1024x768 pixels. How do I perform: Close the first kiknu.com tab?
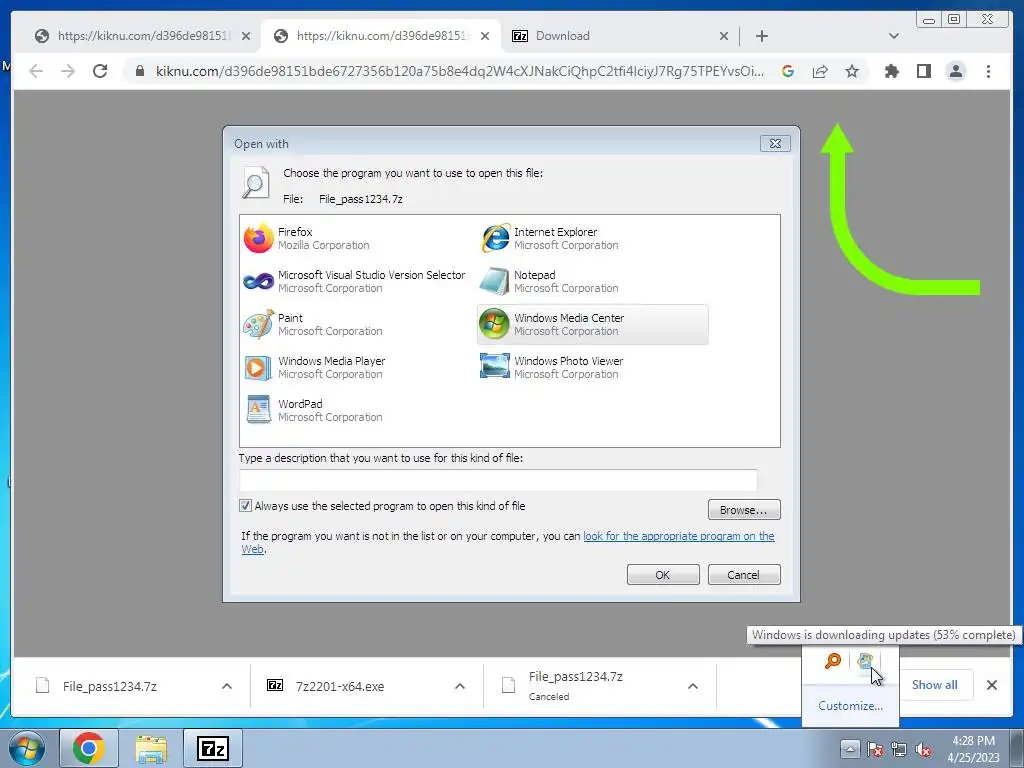[x=246, y=36]
